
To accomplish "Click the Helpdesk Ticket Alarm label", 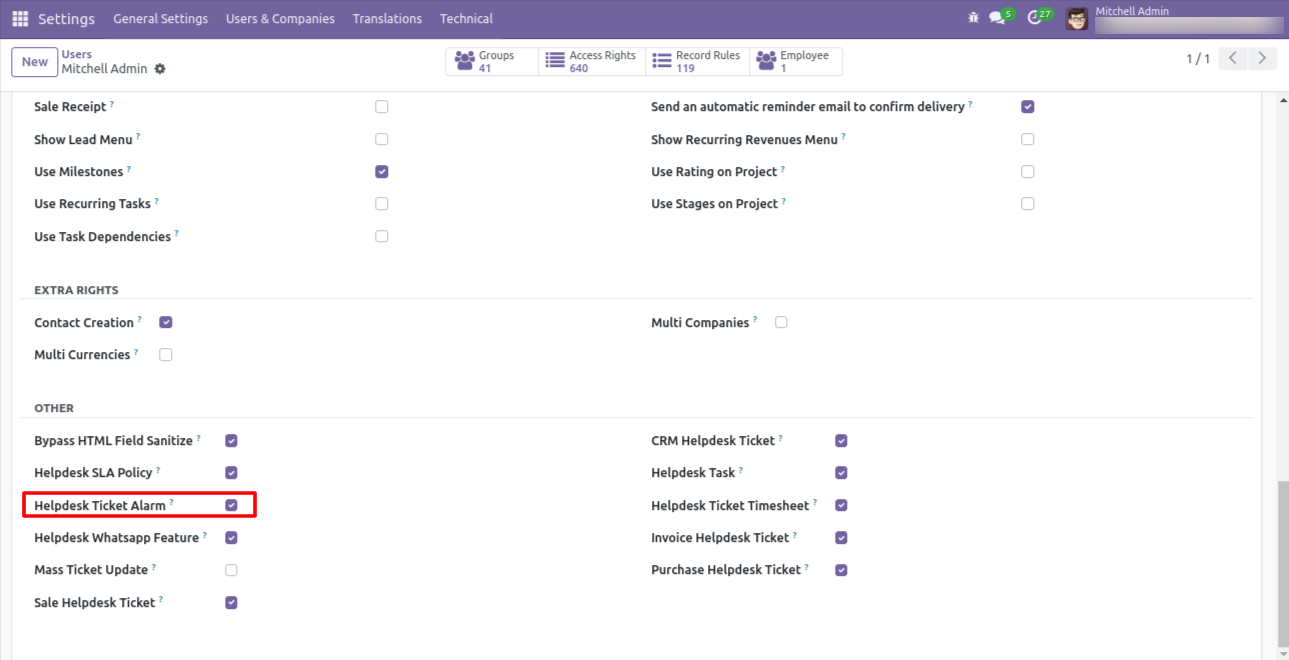I will pyautogui.click(x=100, y=506).
